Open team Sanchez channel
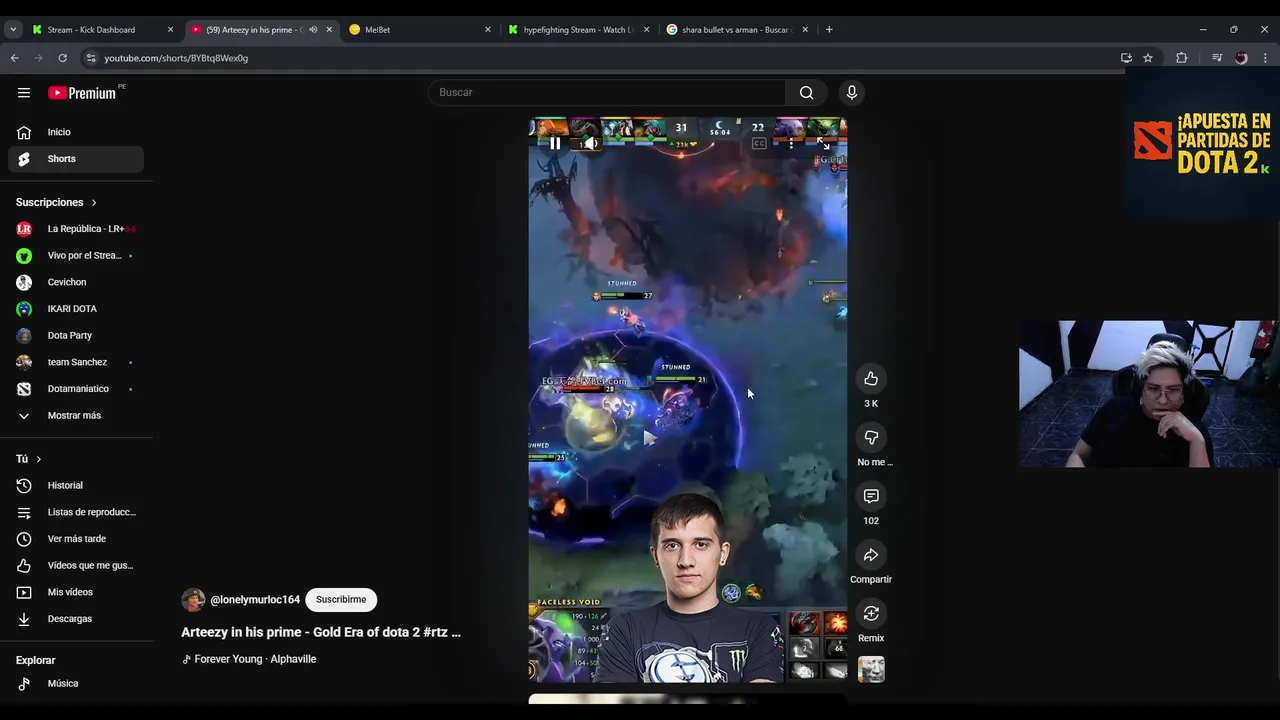The width and height of the screenshot is (1280, 720). 76,362
